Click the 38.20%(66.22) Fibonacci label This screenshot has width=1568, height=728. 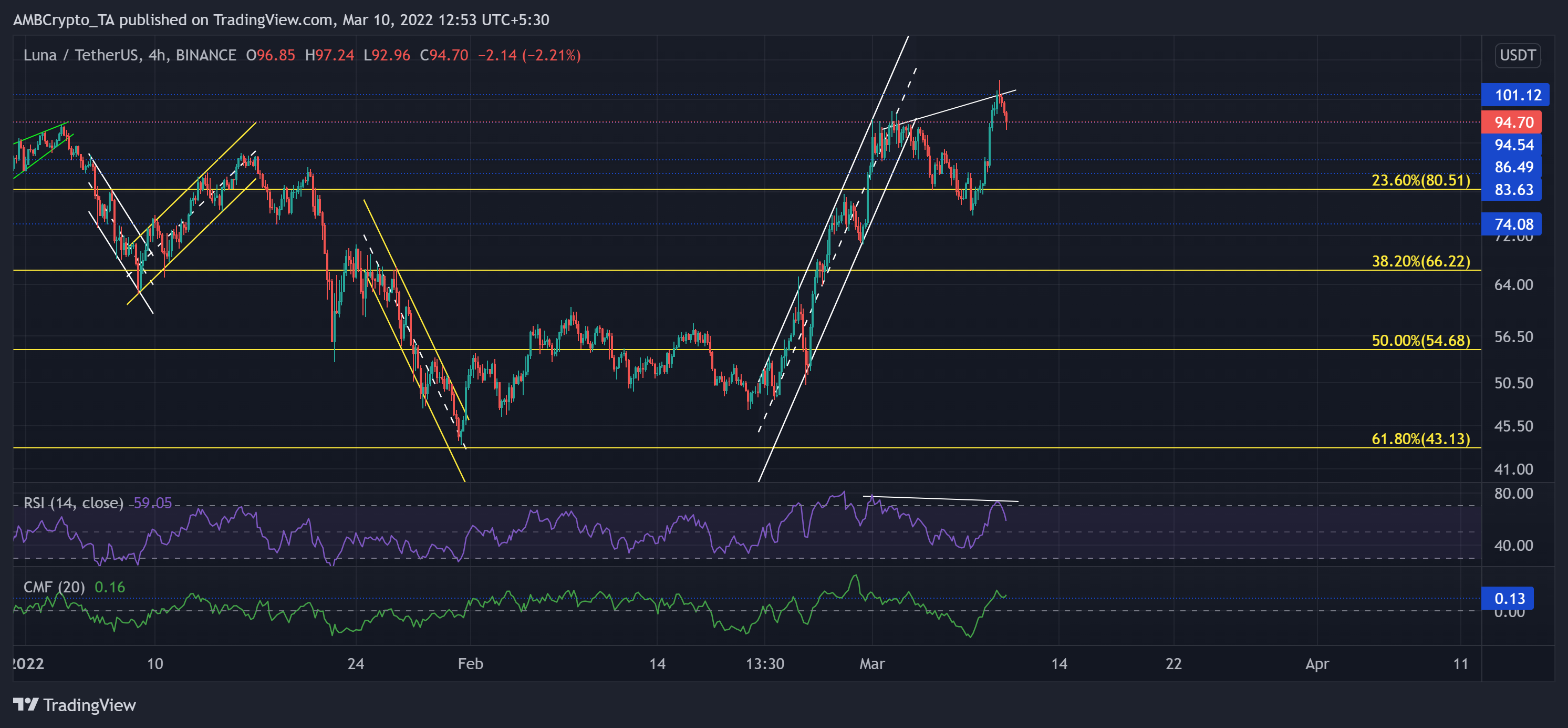(1420, 261)
